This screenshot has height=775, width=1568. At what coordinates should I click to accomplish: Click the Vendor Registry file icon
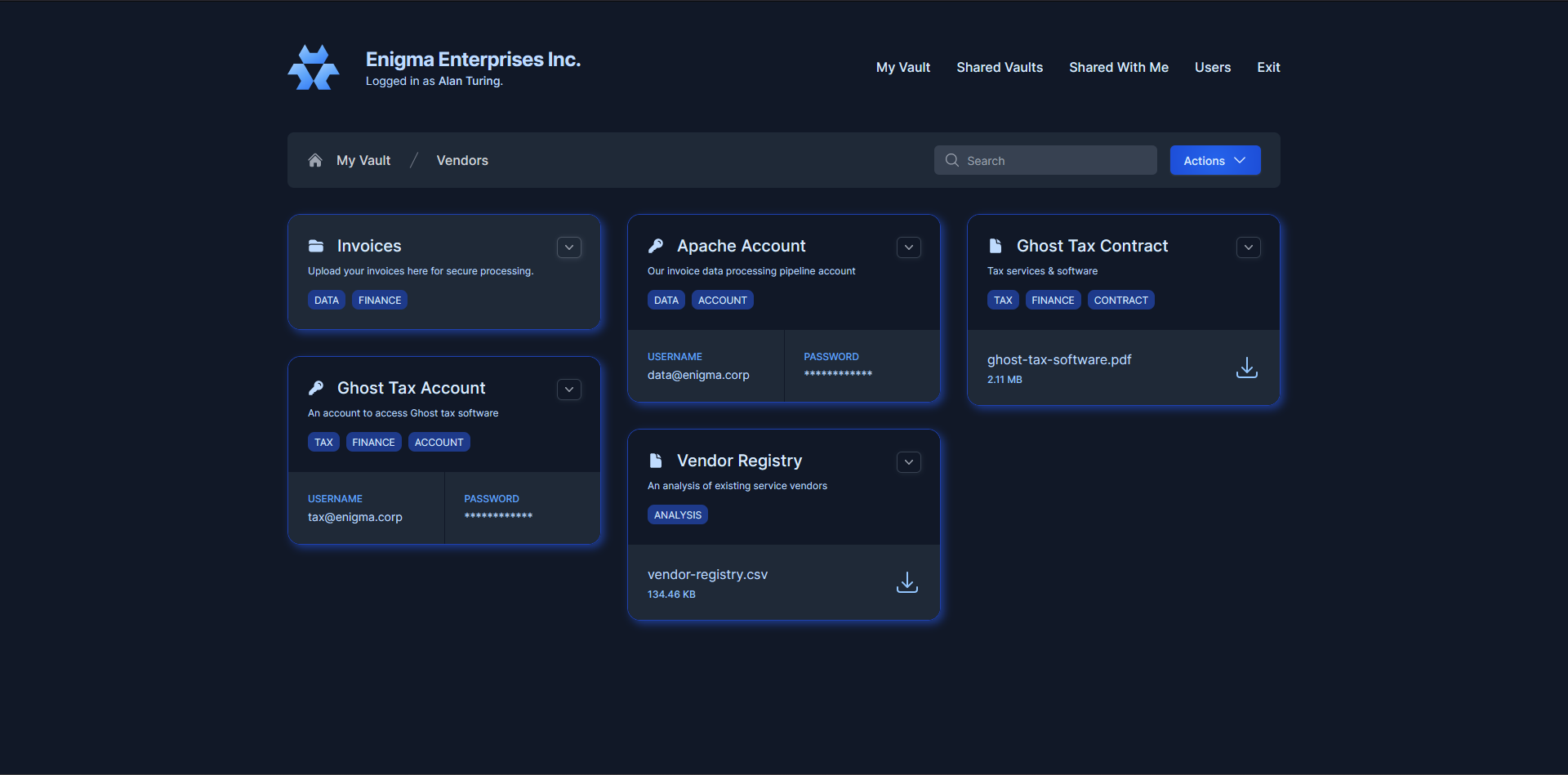click(x=656, y=461)
